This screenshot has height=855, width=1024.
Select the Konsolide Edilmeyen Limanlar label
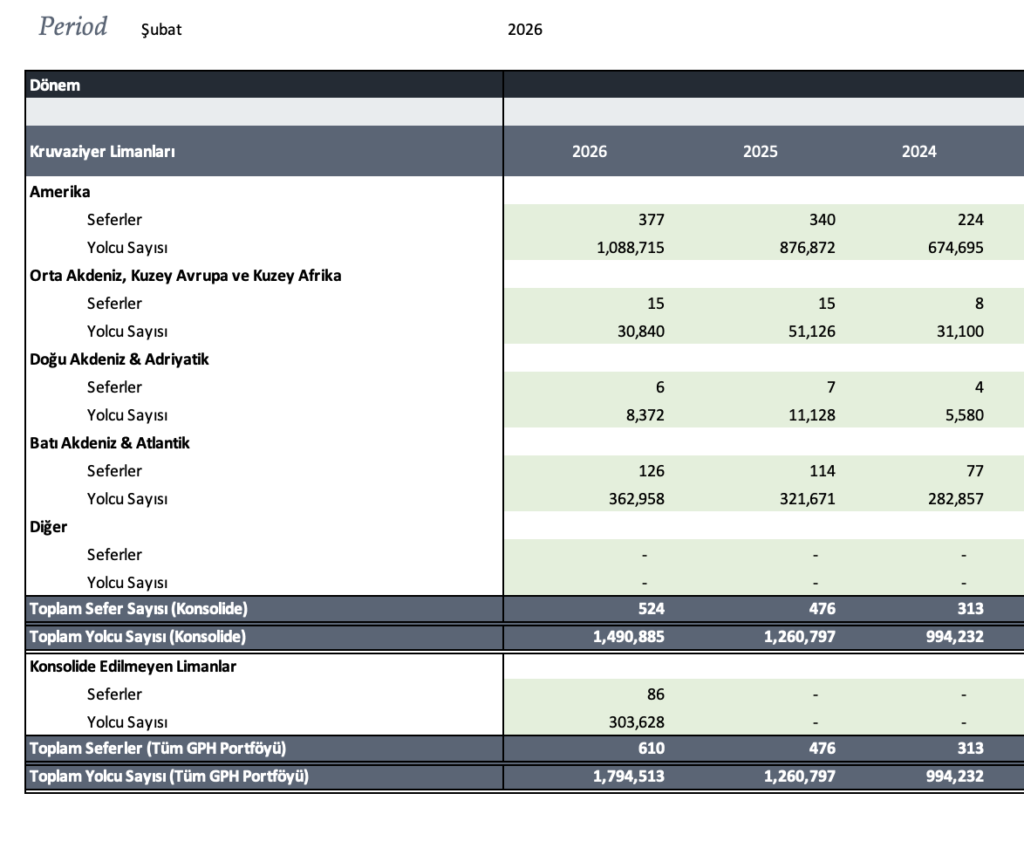(x=133, y=666)
